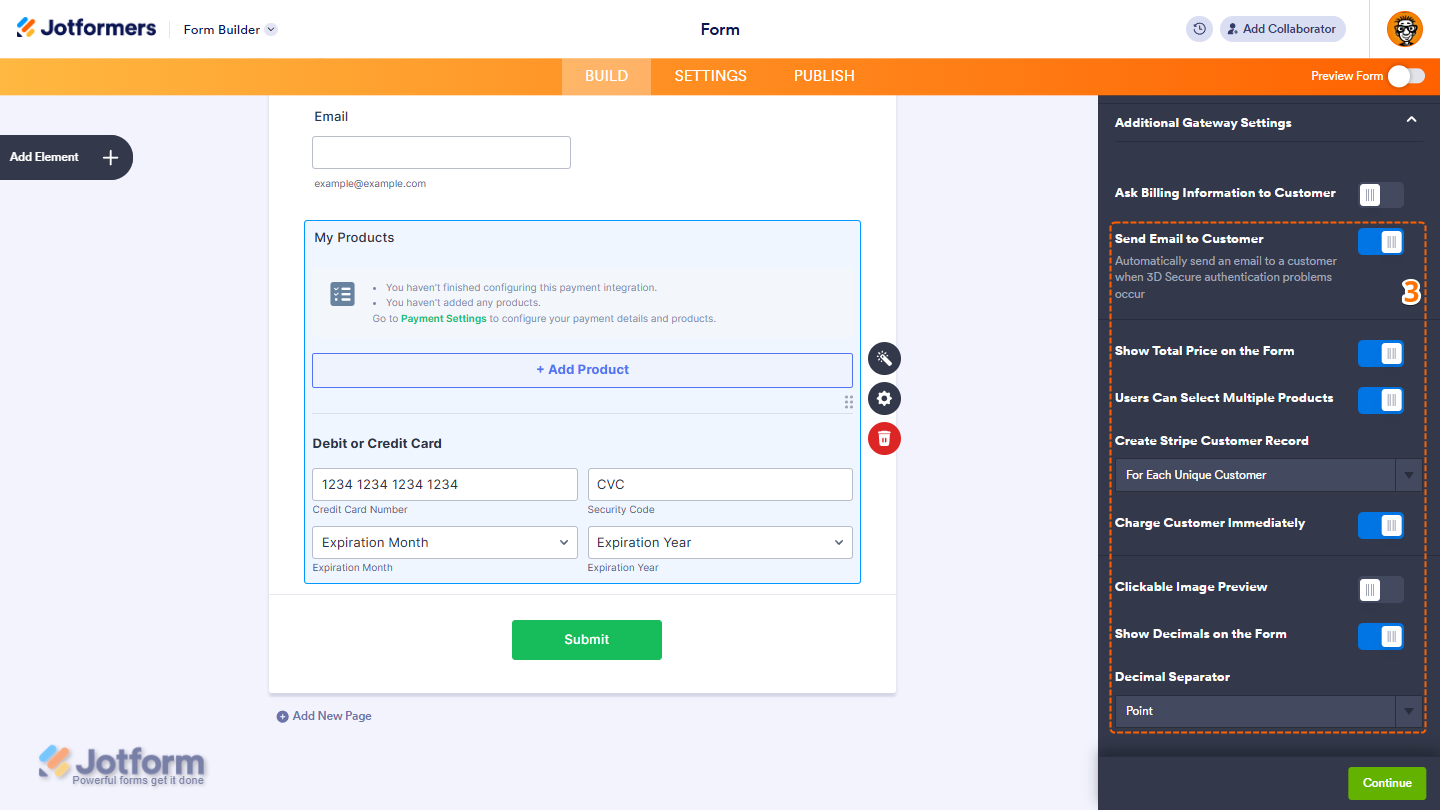Image resolution: width=1440 pixels, height=810 pixels.
Task: Click the My Products heading
Action: 354,238
